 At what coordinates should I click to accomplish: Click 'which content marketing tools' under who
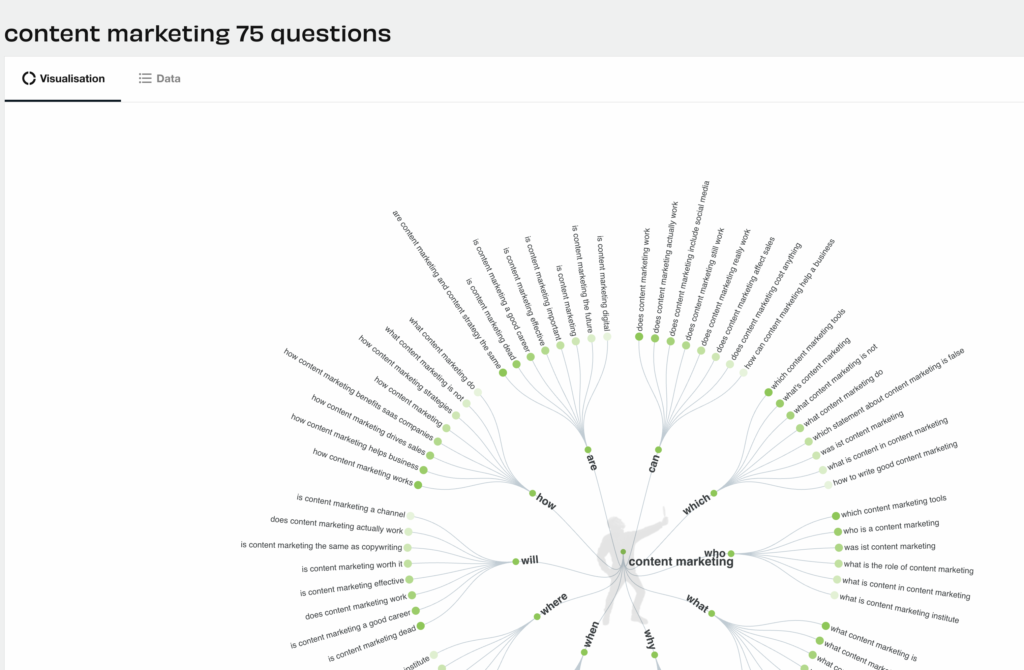(893, 506)
